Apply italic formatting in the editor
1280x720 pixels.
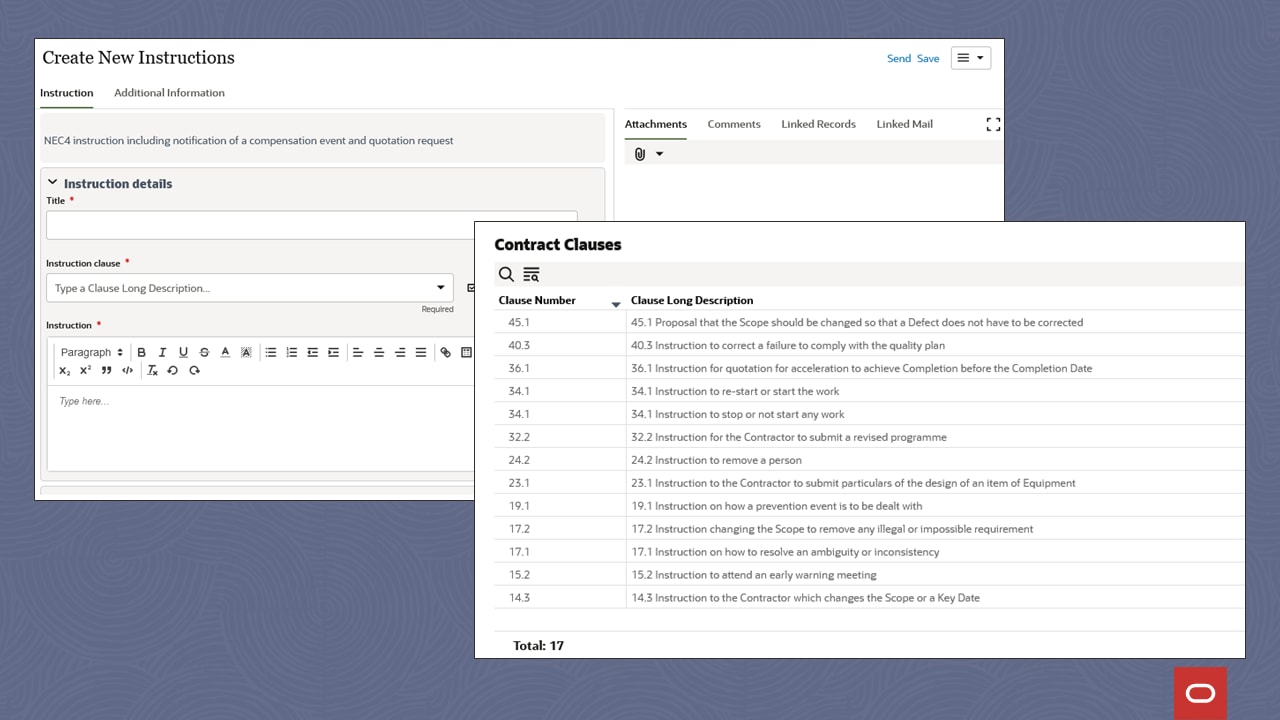click(x=162, y=352)
